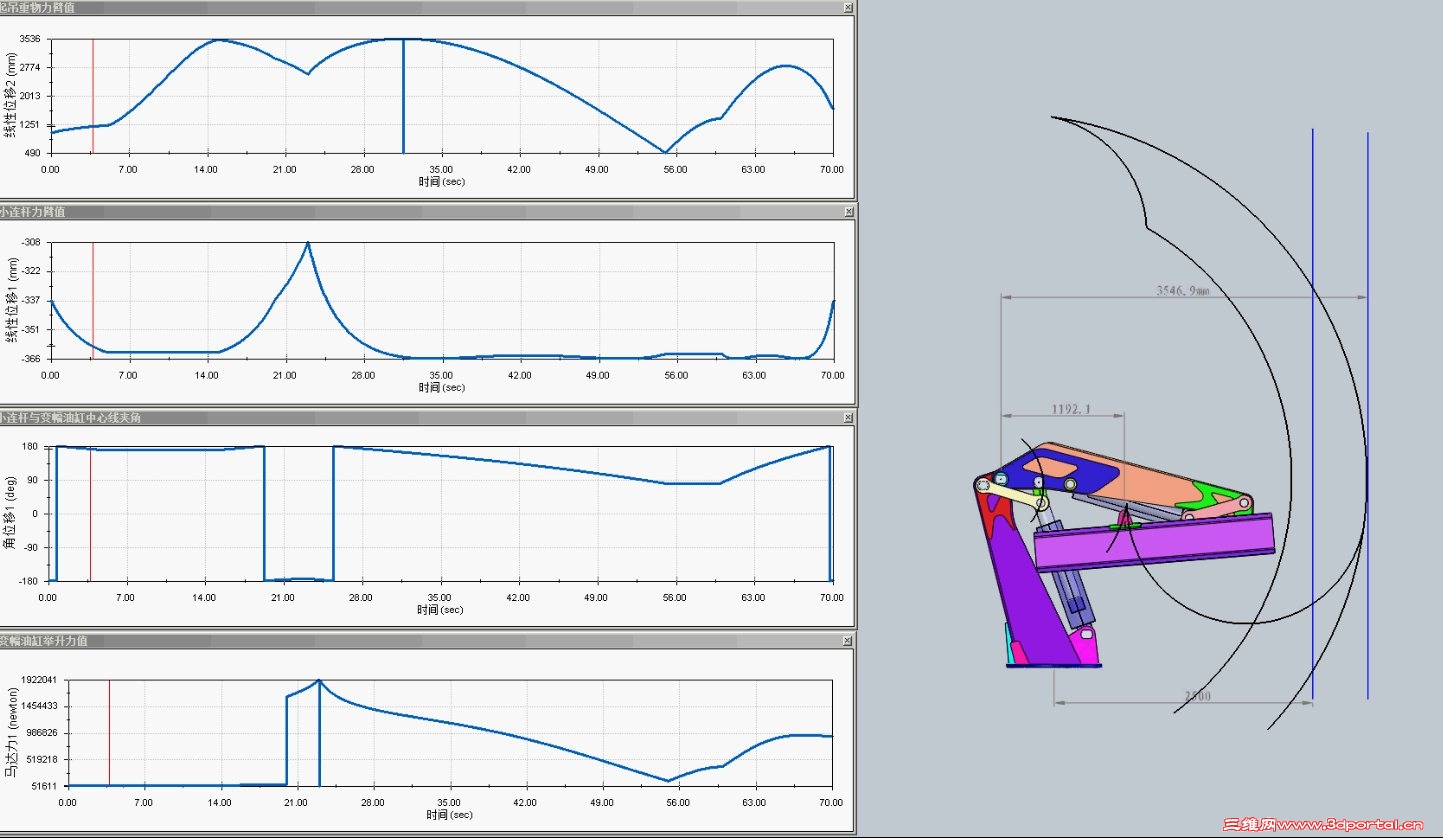Select the 小连杆力臂值 plot title bar
This screenshot has height=838, width=1443.
click(x=428, y=212)
